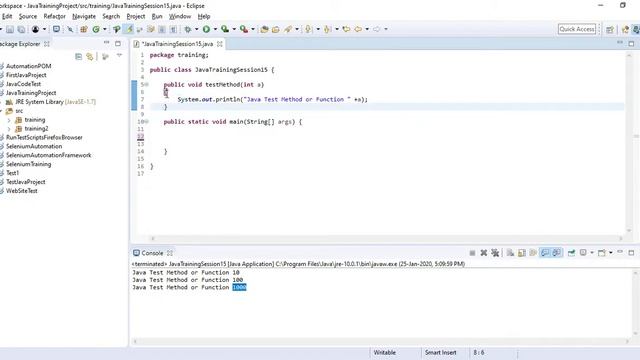
Task: Toggle Mark Occurrences highlighter in toolbar
Action: coord(129,29)
